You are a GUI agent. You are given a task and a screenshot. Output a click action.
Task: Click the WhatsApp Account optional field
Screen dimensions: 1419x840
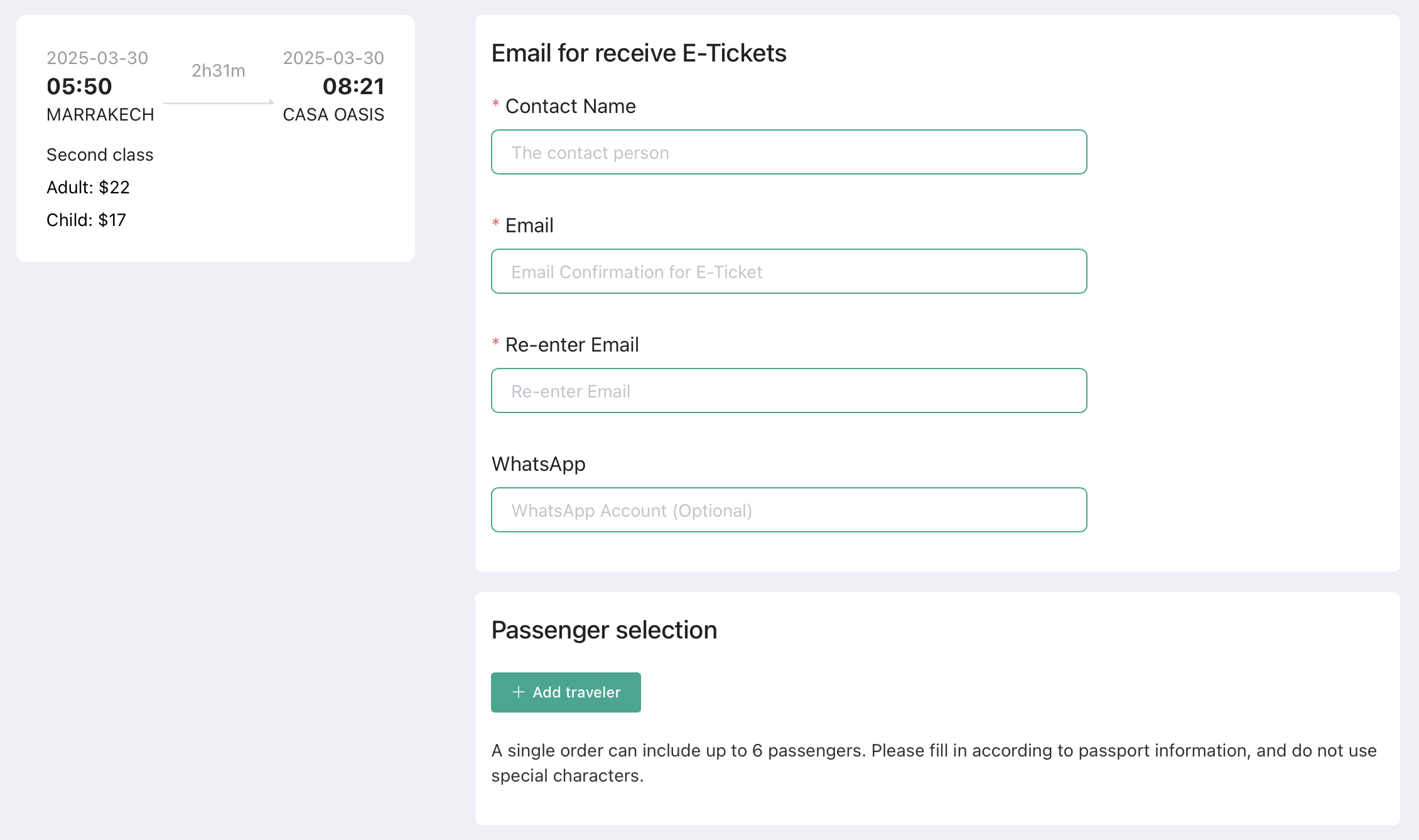tap(789, 510)
